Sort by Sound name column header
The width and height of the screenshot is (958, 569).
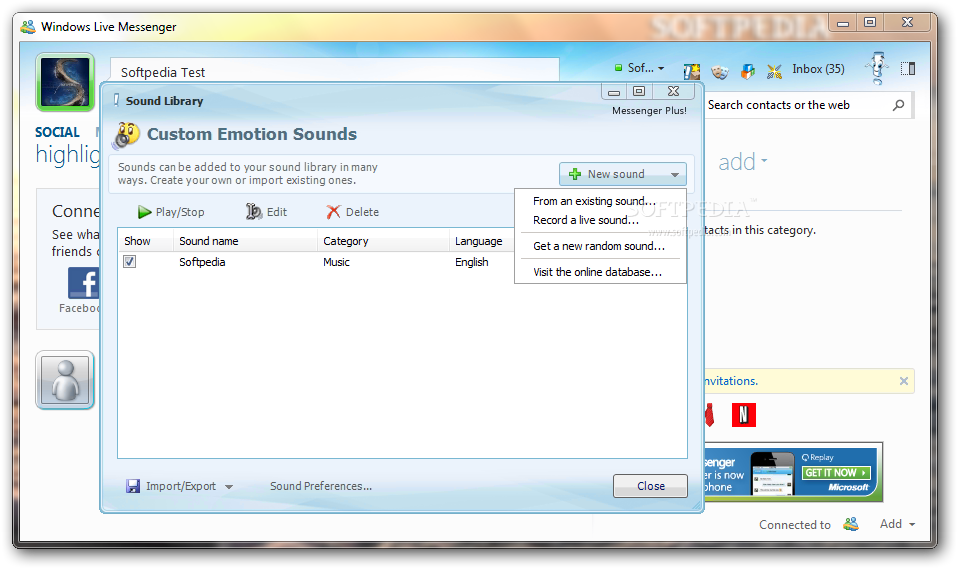(245, 241)
